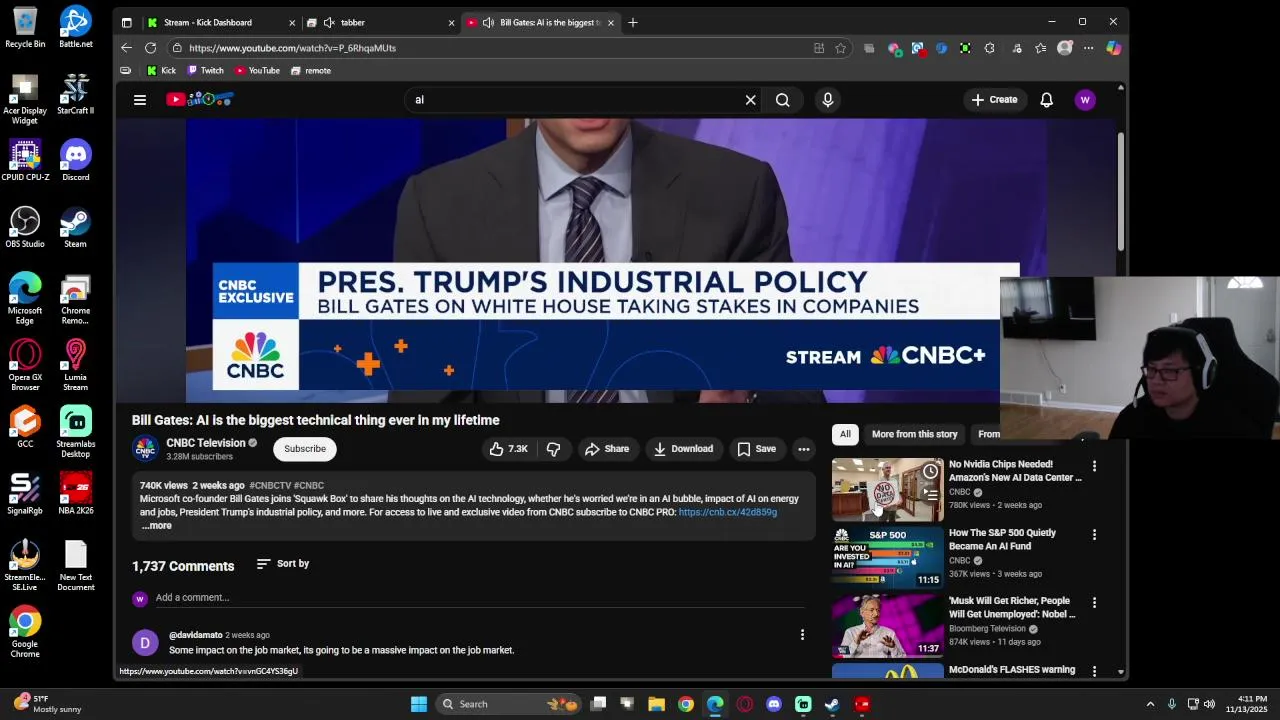Open menu for S&P 500 AI Fund video

coord(1094,535)
